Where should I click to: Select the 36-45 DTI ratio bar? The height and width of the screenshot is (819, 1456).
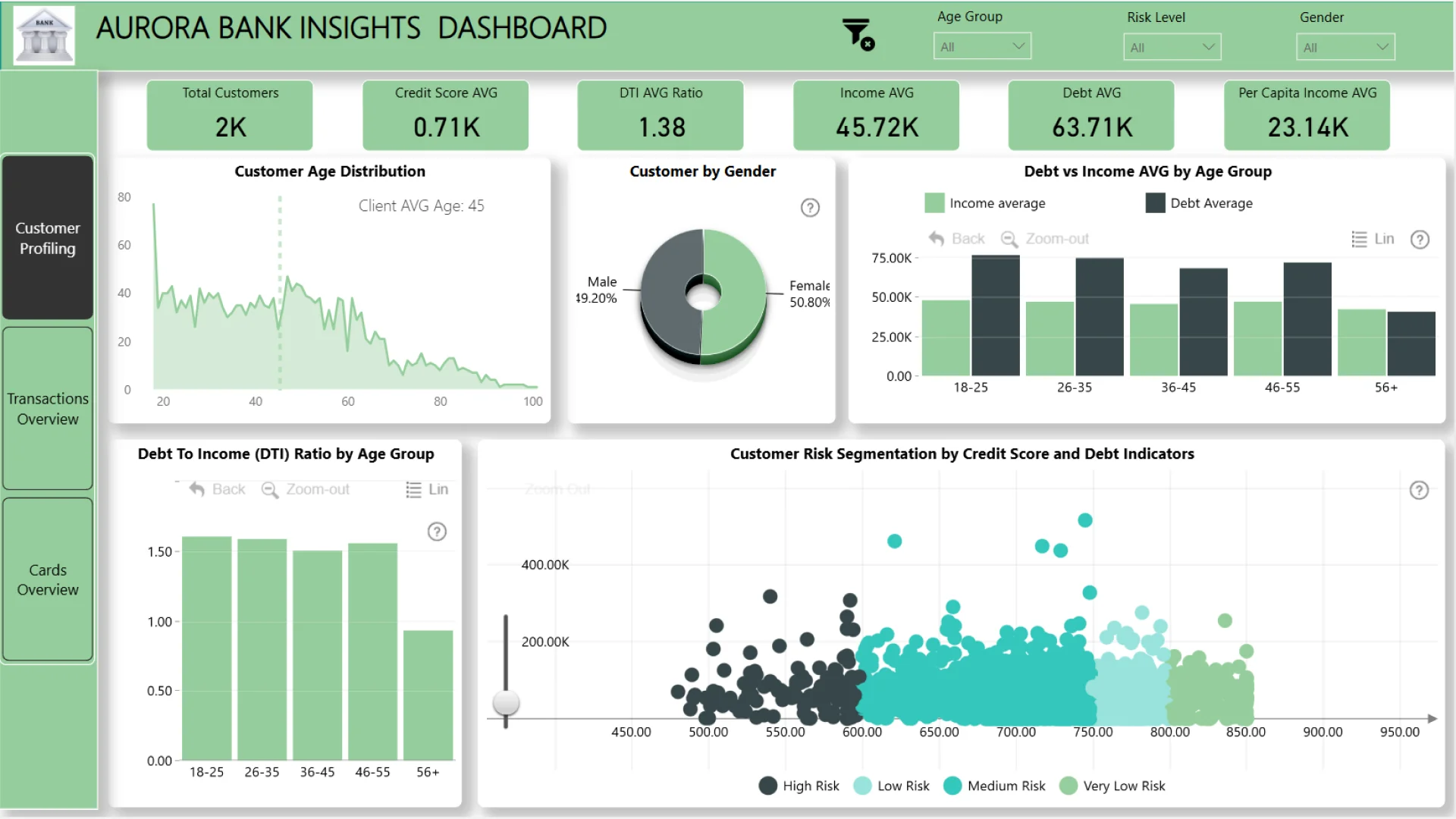318,655
